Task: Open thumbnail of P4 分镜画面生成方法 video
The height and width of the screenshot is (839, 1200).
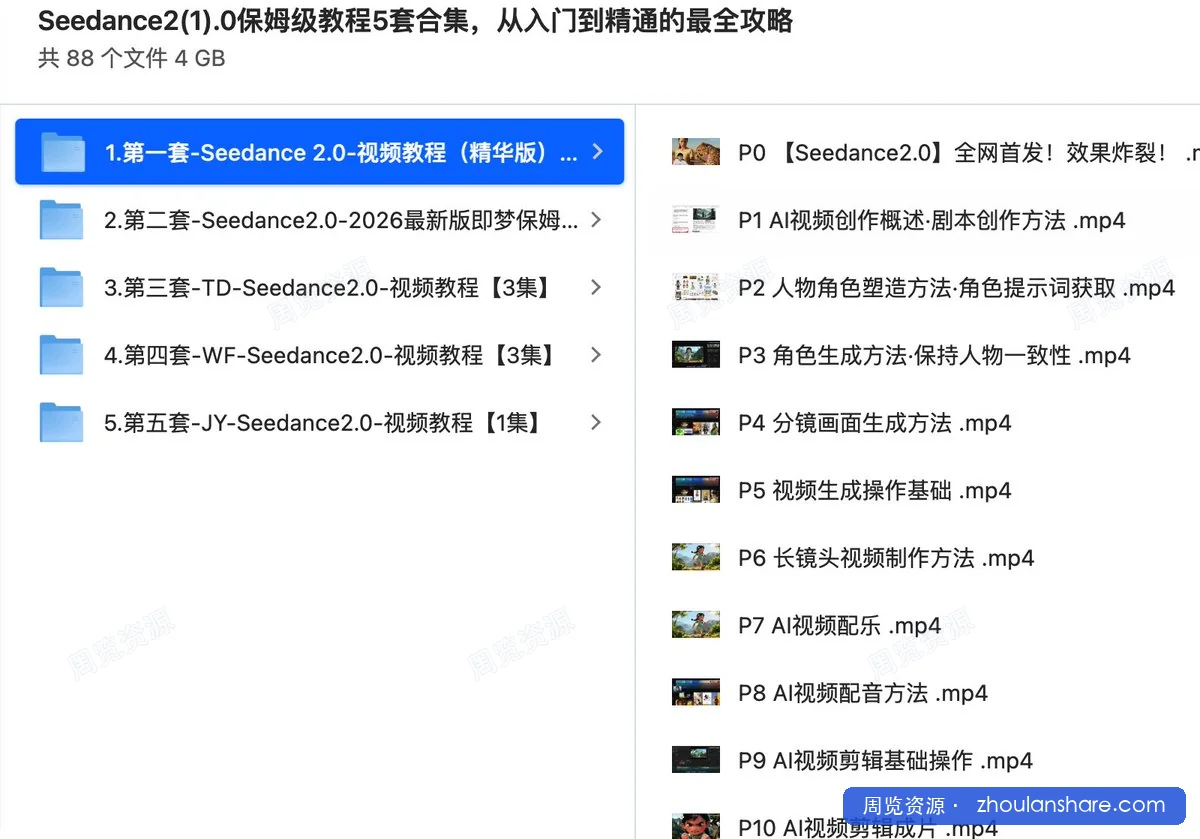Action: [696, 422]
